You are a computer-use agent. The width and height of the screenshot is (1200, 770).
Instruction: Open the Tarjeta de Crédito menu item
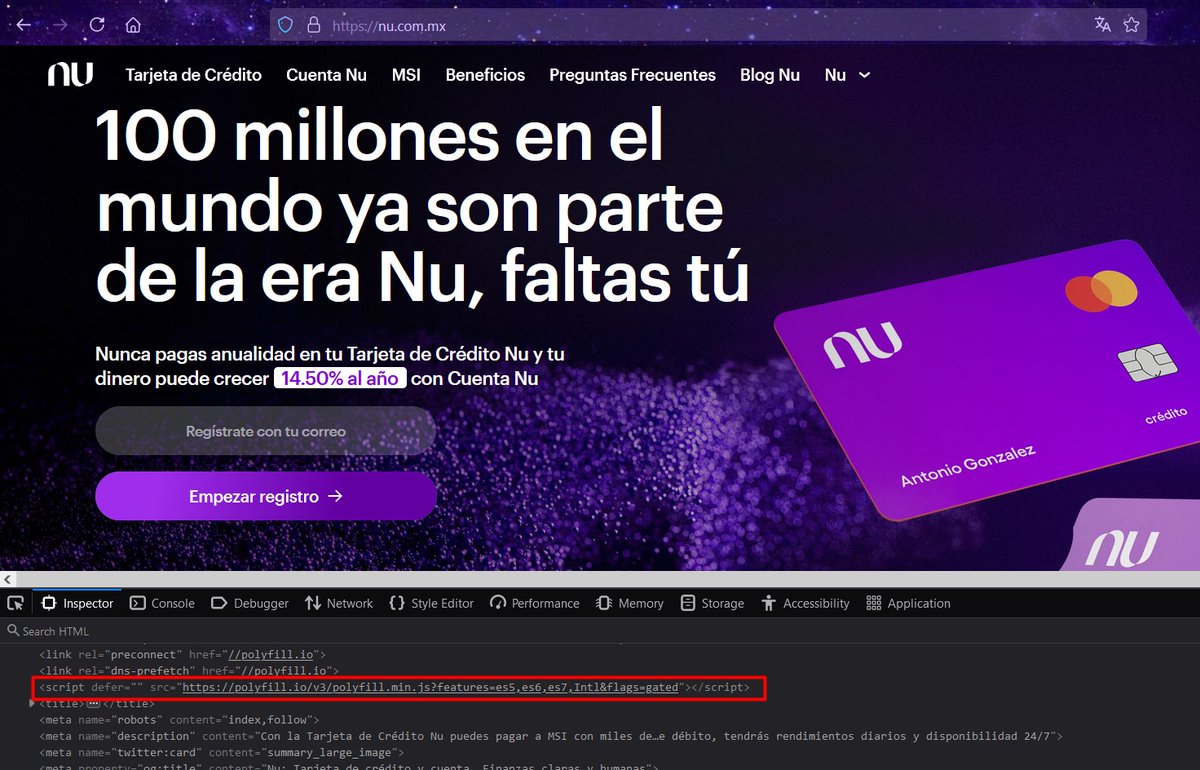(x=193, y=75)
